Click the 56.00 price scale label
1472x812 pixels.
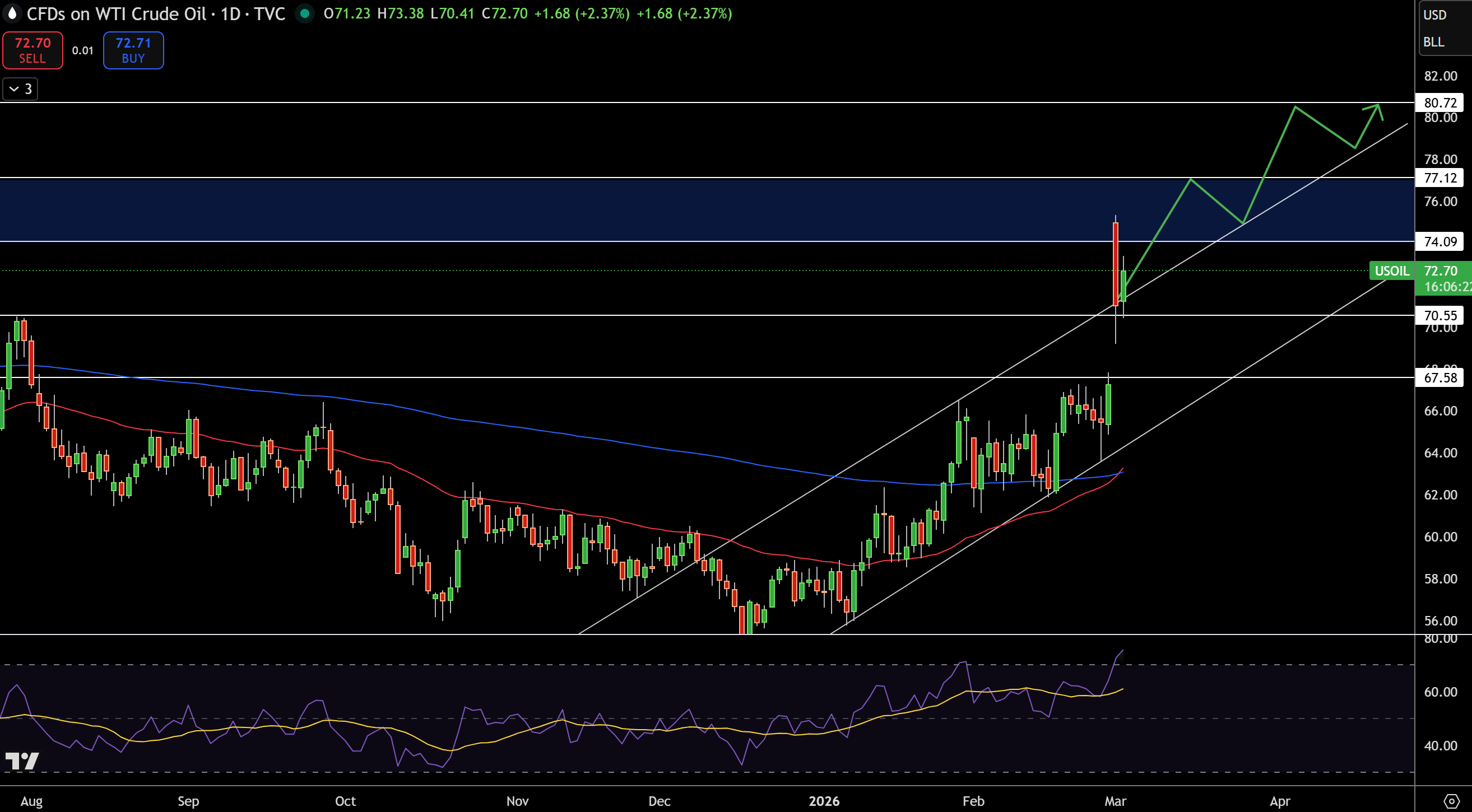point(1441,620)
